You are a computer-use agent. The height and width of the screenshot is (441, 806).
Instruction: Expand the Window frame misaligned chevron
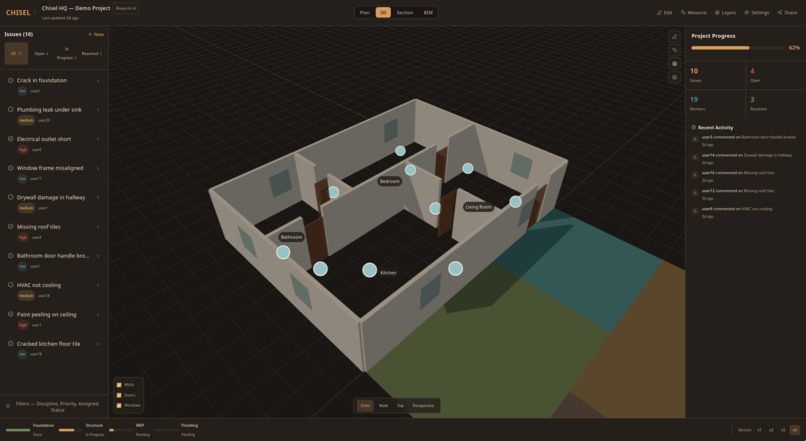click(x=98, y=168)
